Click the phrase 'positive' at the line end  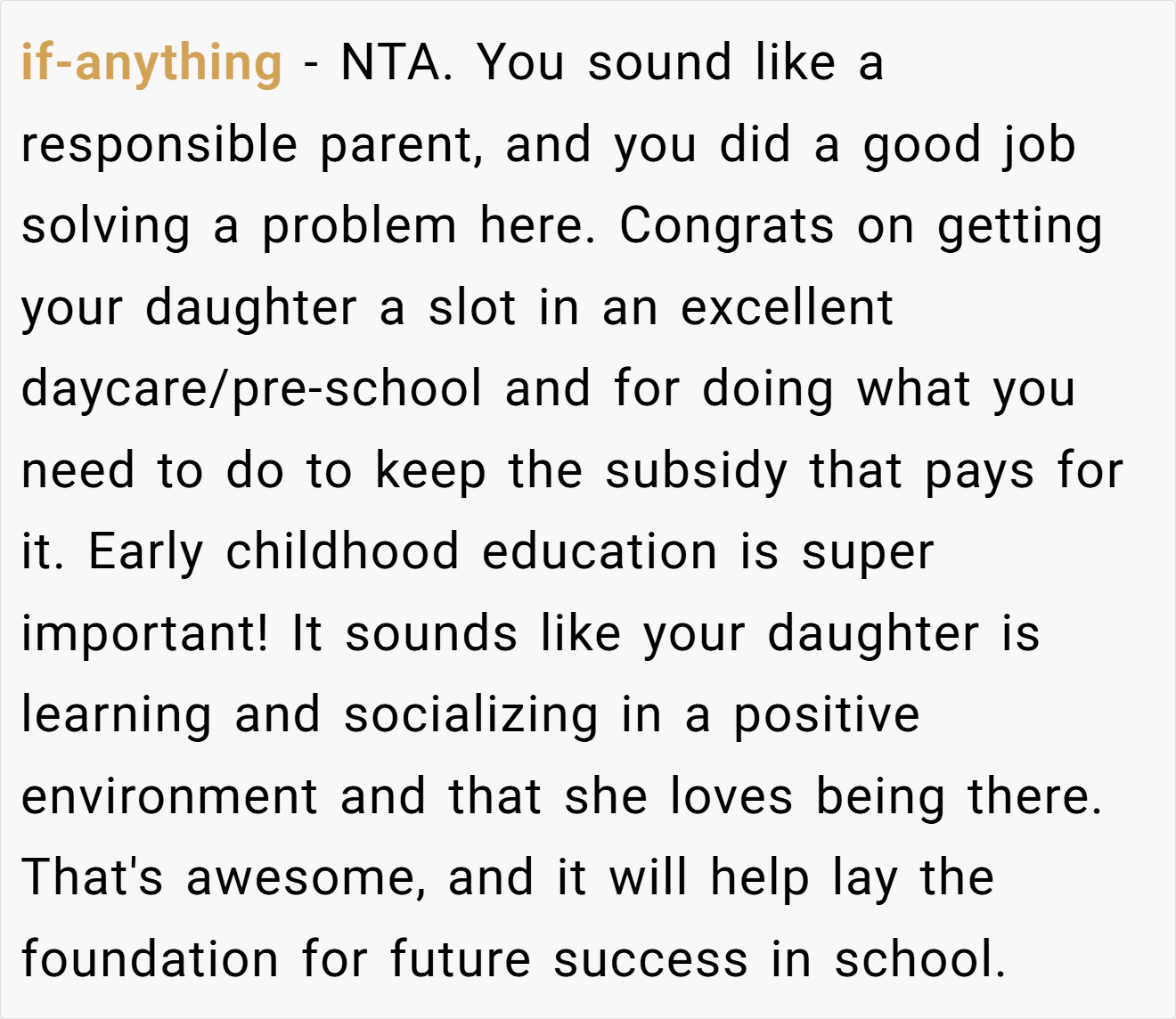pyautogui.click(x=827, y=715)
